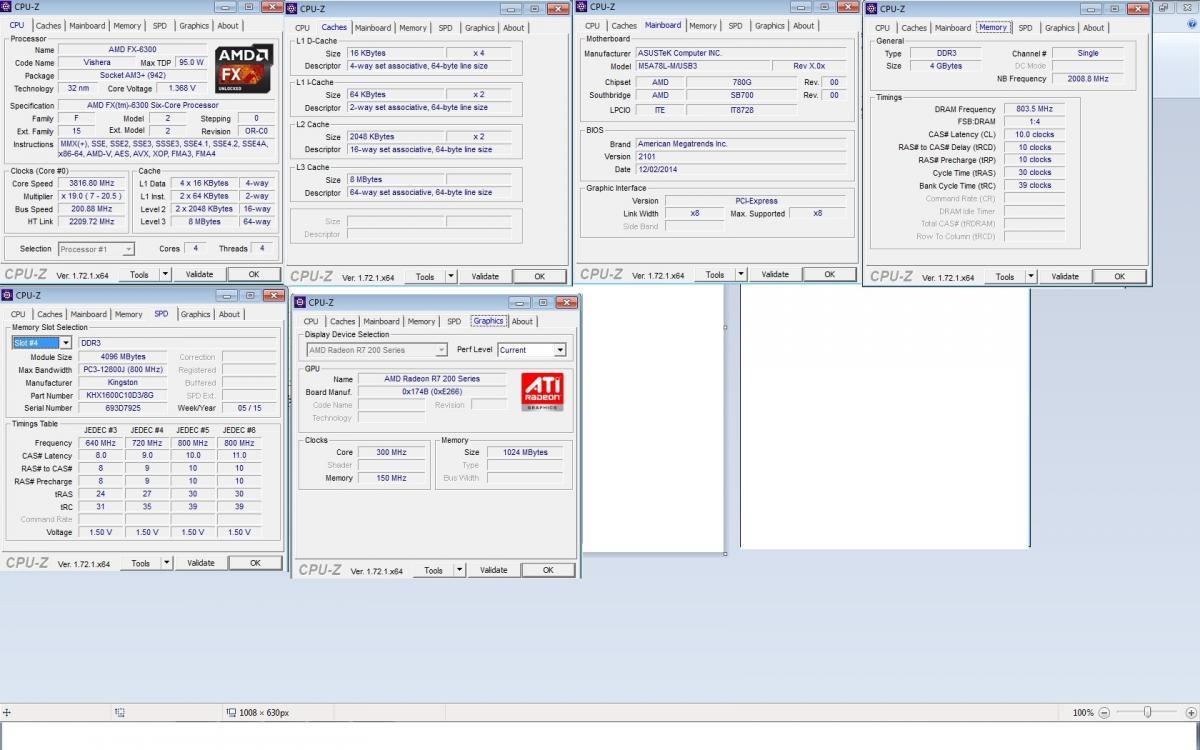The image size is (1200, 750).
Task: Open the Display Device Selection dropdown
Action: click(x=441, y=350)
